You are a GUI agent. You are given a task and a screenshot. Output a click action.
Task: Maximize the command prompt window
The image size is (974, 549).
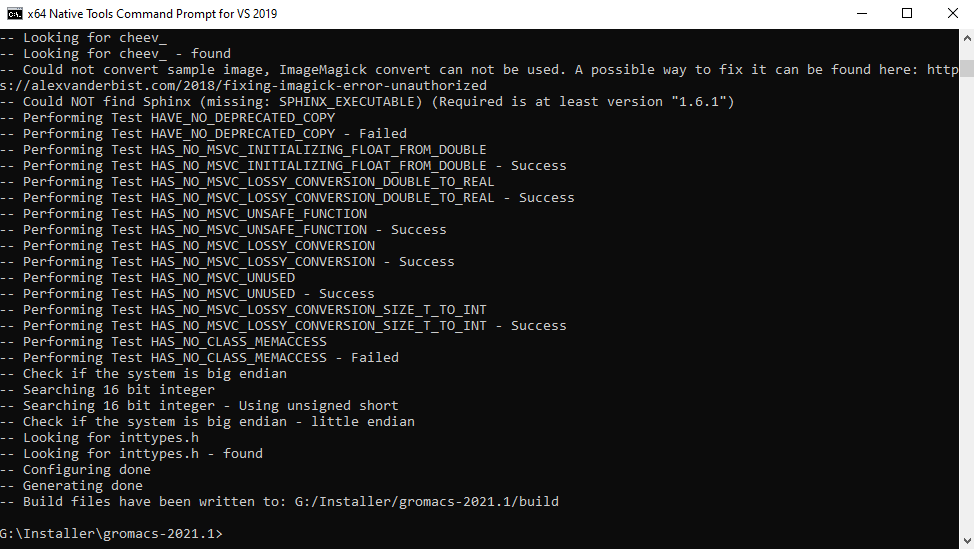907,14
